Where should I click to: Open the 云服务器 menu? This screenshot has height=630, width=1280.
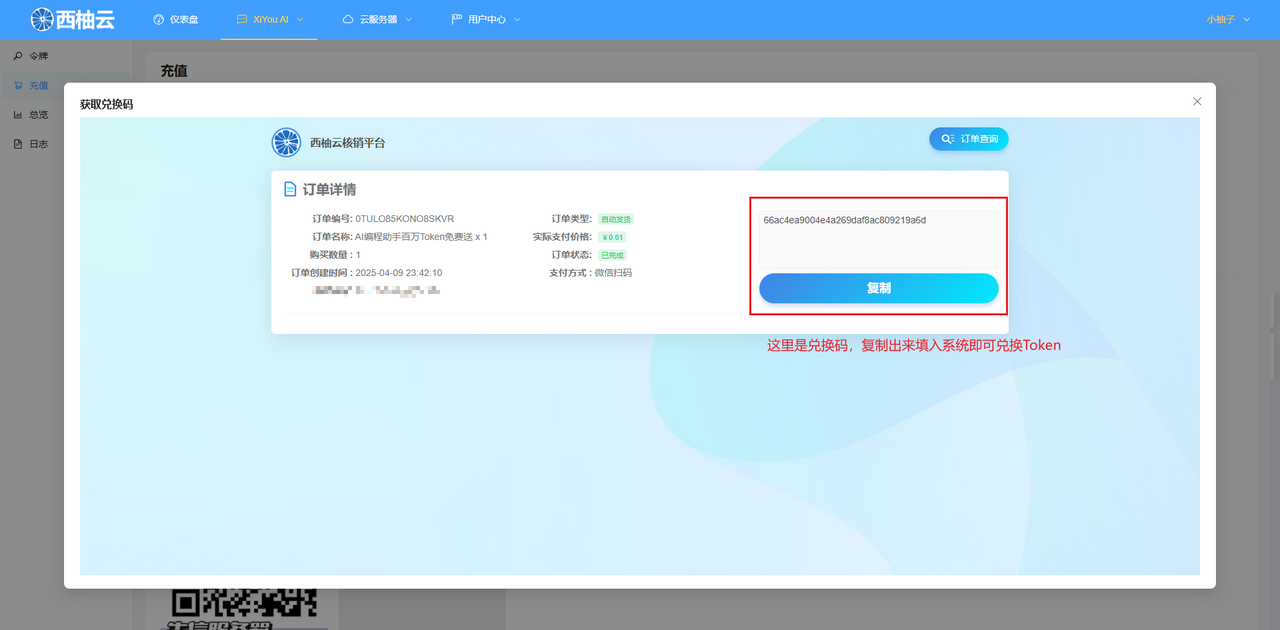pos(377,19)
